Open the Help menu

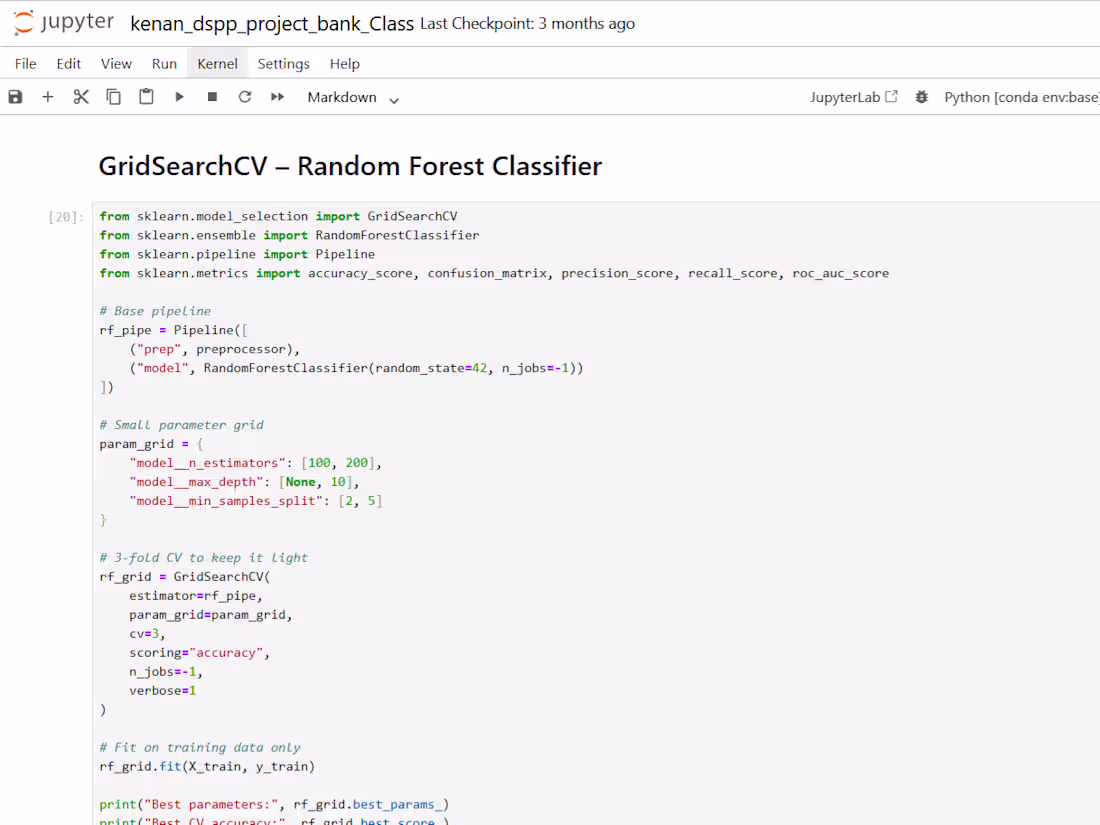(344, 64)
